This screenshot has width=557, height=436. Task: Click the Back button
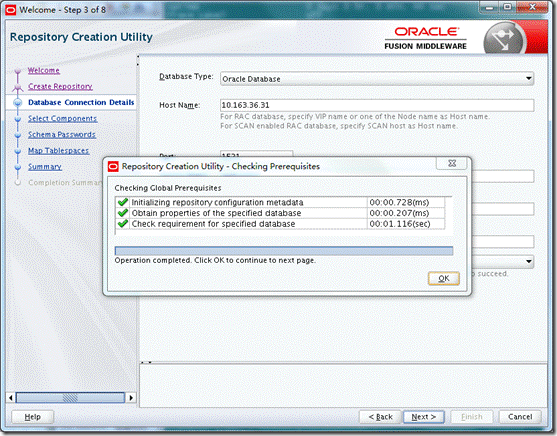[380, 417]
